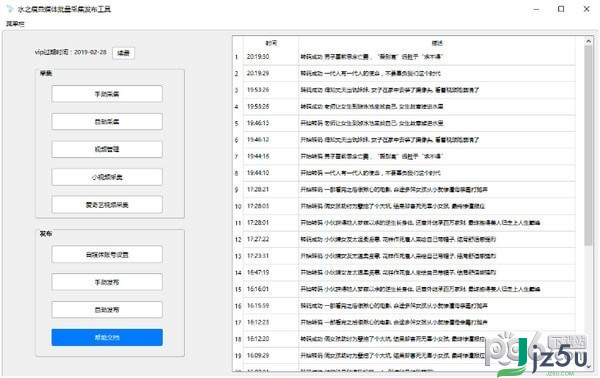Image resolution: width=600 pixels, height=378 pixels.
Task: Maximize the application window
Action: 561,9
